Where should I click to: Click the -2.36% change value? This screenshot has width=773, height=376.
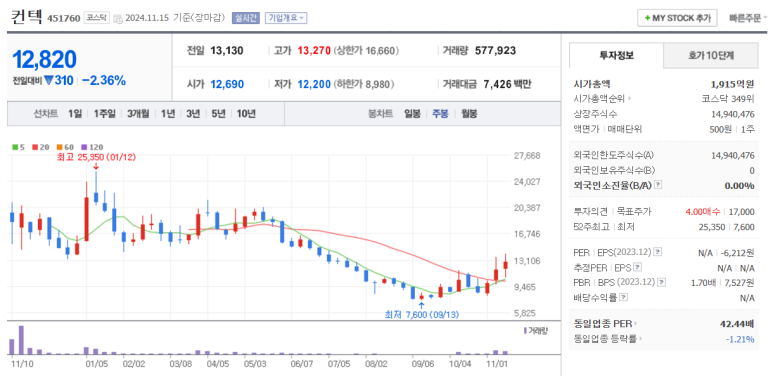tap(104, 80)
